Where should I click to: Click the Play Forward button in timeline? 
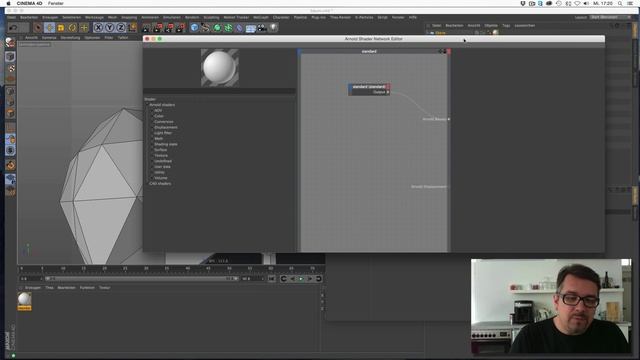(301, 279)
